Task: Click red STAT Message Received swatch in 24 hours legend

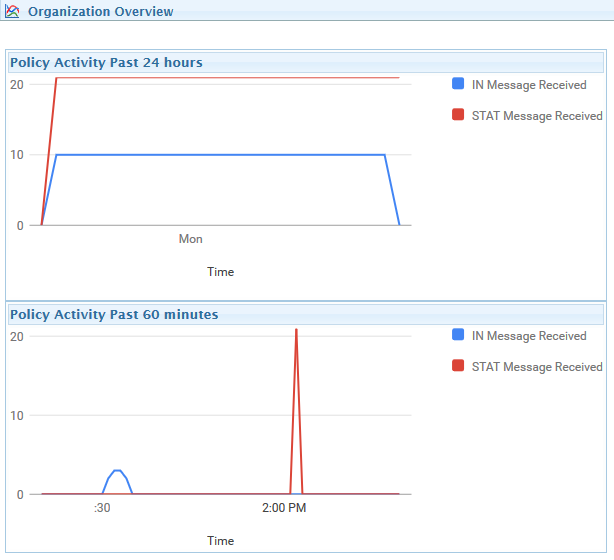Action: 458,114
